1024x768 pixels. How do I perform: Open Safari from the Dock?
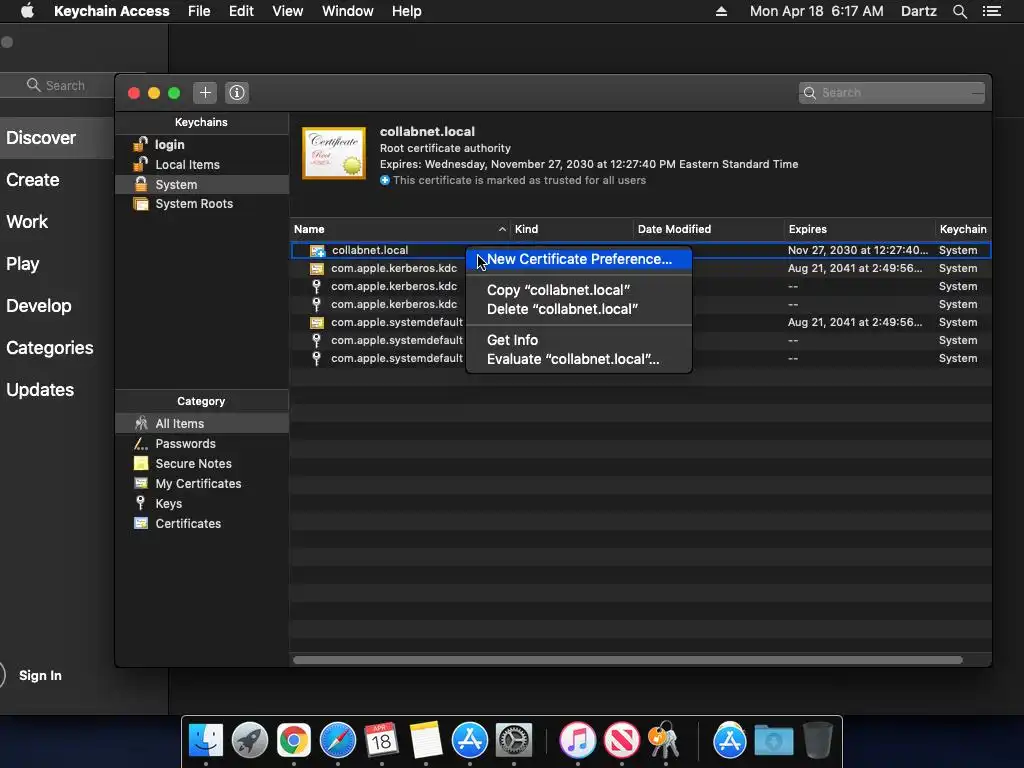[x=338, y=741]
